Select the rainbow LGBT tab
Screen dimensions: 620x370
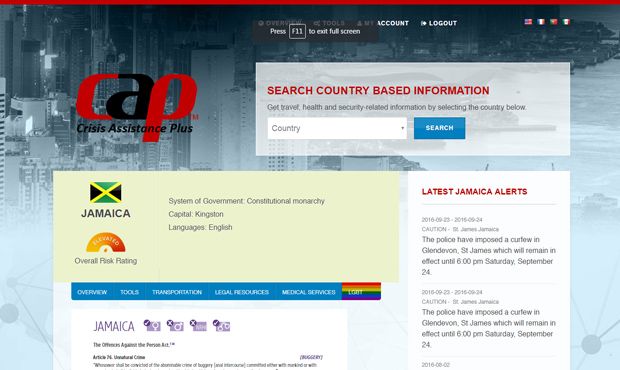(361, 291)
